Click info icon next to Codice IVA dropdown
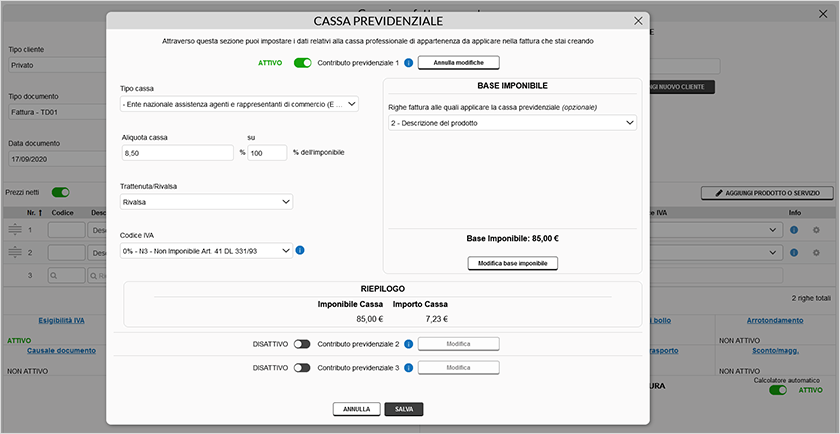Viewport: 840px width, 434px height. point(300,250)
